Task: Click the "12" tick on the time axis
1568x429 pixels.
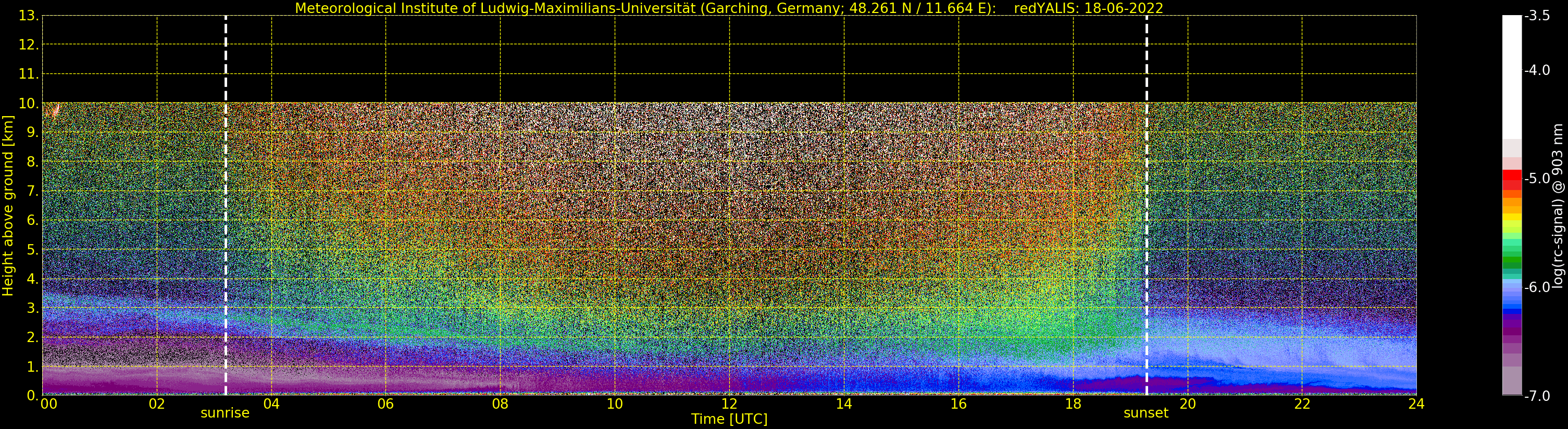Action: [x=729, y=403]
